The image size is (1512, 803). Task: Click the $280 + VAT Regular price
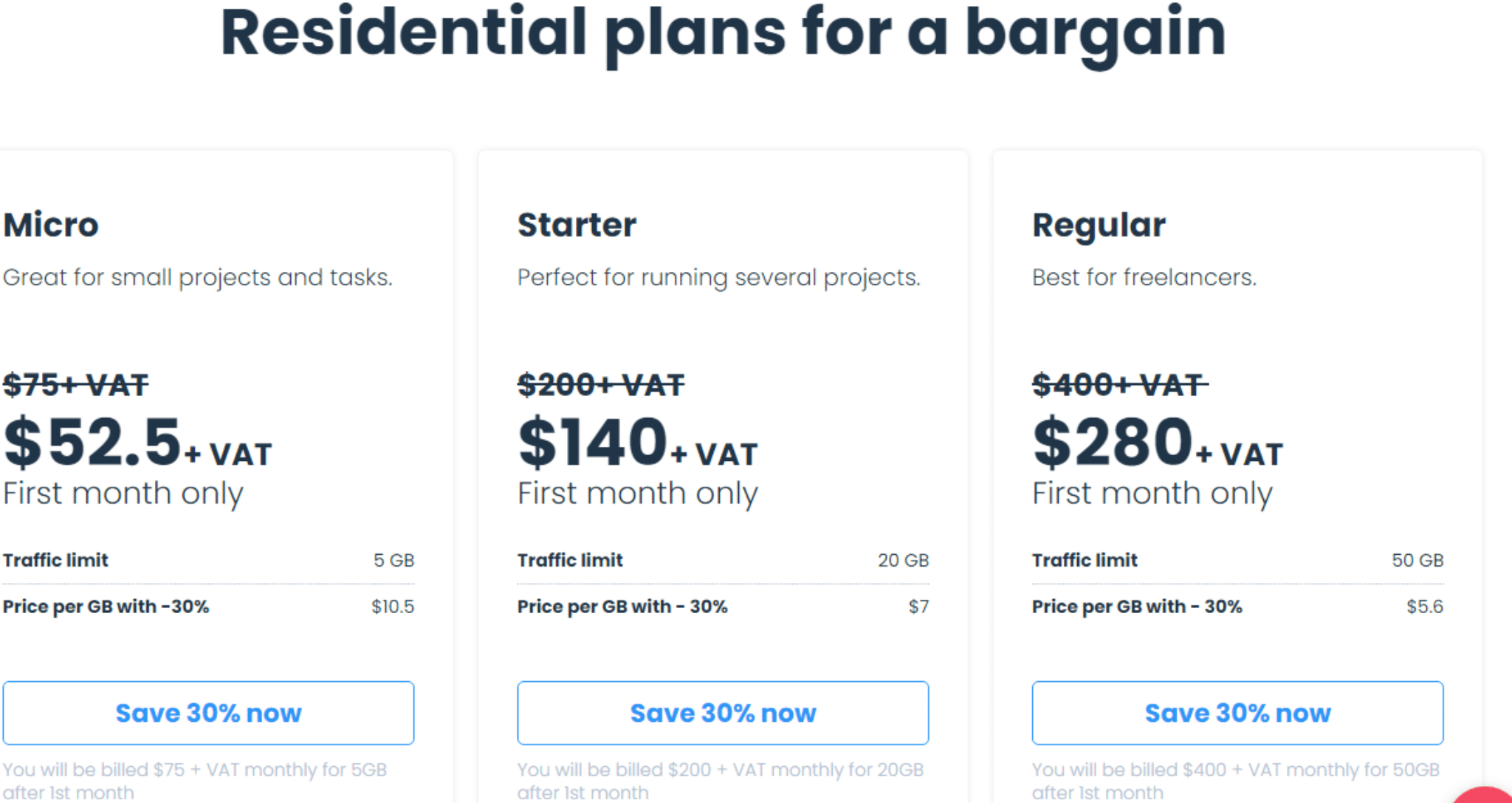coord(1158,442)
